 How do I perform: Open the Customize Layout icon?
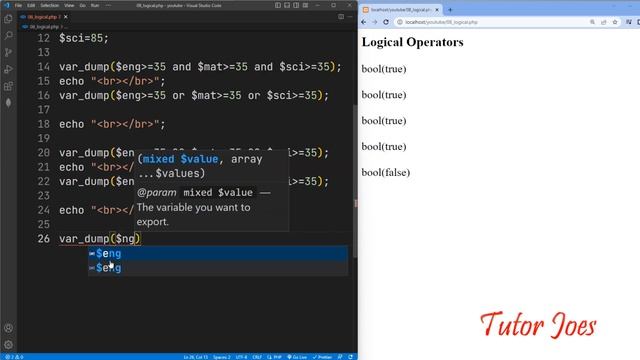(305, 5)
